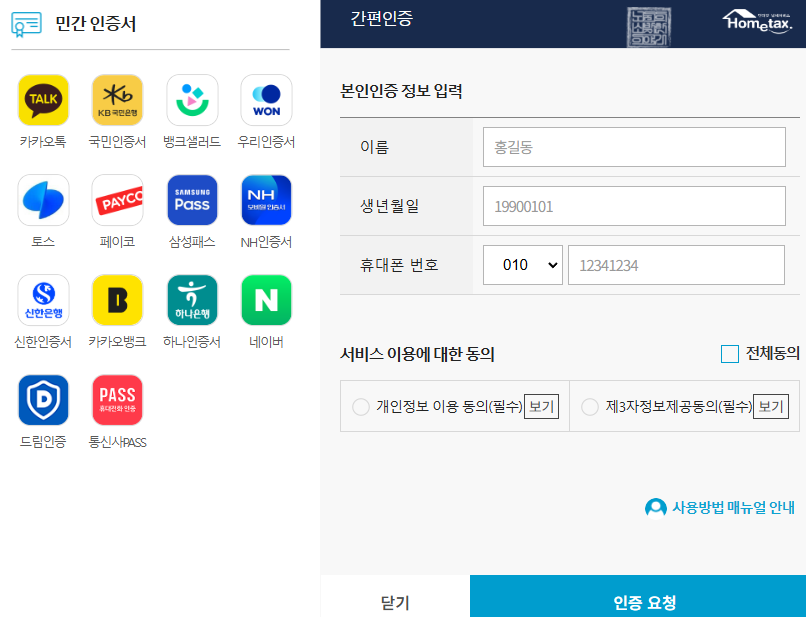
Task: Pick the NH인증서 icon
Action: [266, 200]
